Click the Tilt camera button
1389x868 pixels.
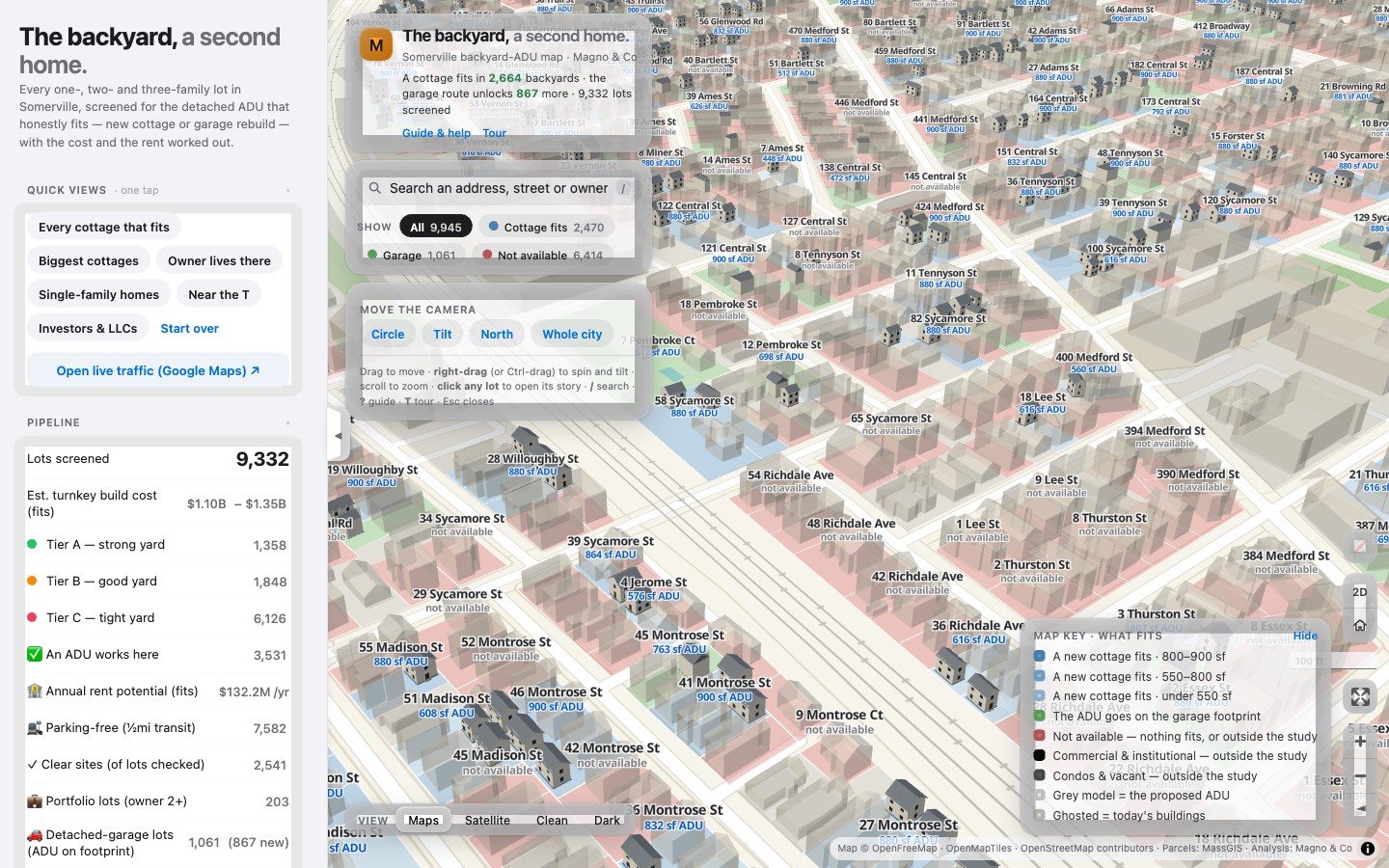(x=443, y=334)
